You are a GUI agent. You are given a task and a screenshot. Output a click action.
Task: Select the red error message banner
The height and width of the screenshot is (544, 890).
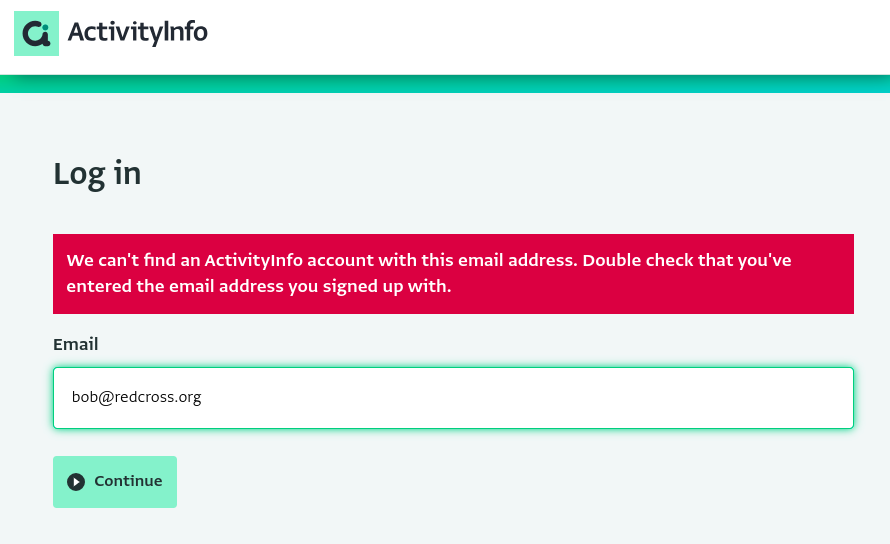tap(454, 274)
